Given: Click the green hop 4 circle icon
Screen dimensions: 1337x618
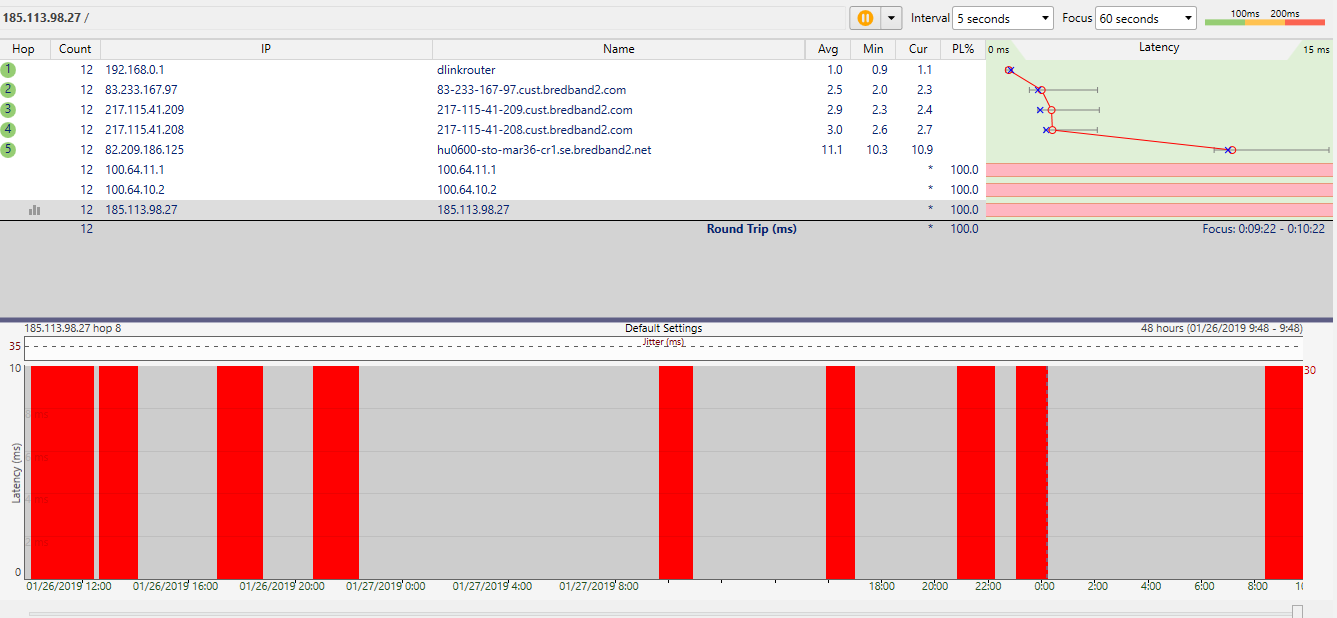Looking at the screenshot, I should click(x=9, y=130).
